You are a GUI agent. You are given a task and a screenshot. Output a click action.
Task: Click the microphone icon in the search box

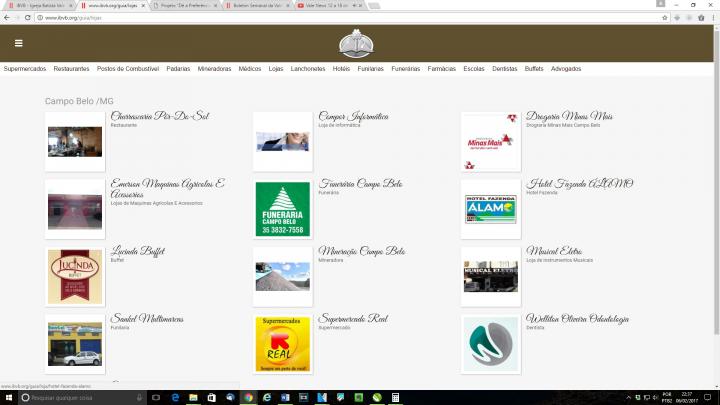pos(139,398)
